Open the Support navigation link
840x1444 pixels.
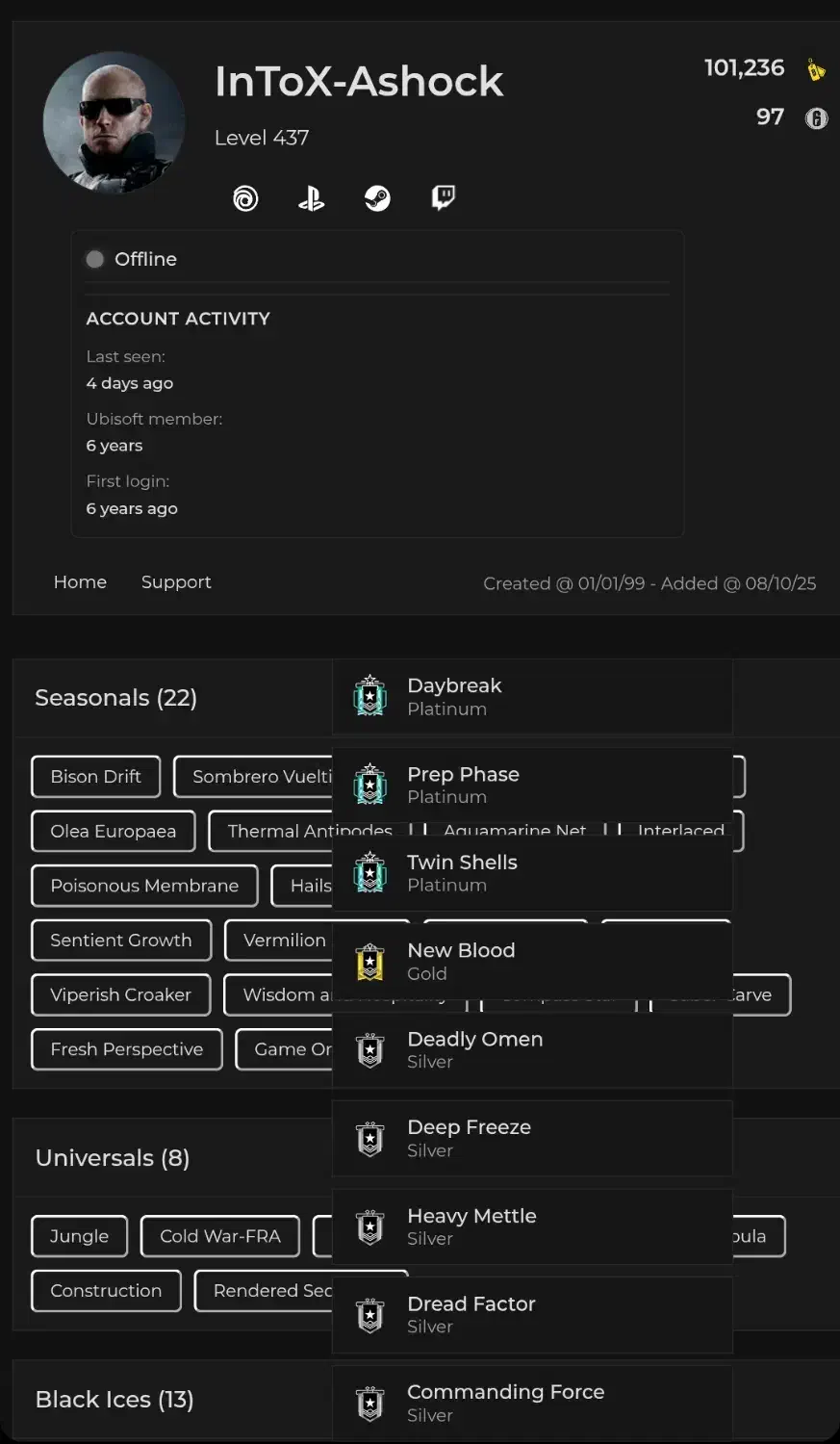coord(176,582)
